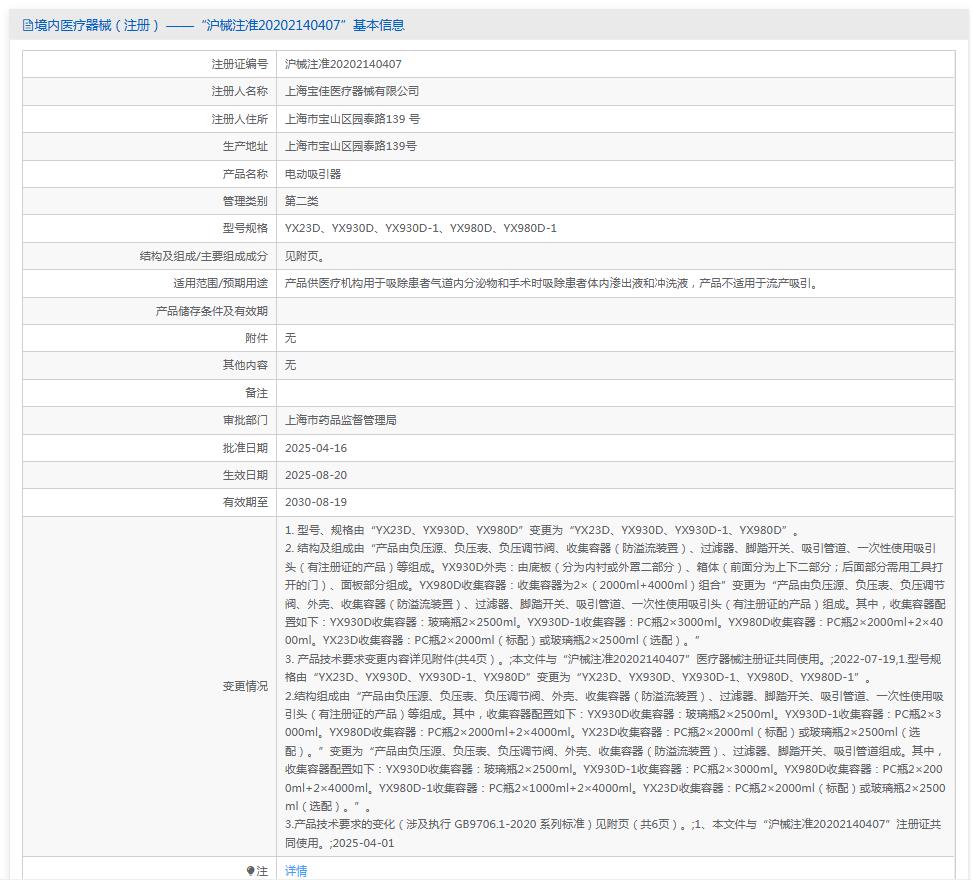Click the 见附页 value for structure composition
Image resolution: width=971 pixels, height=884 pixels.
pos(304,256)
